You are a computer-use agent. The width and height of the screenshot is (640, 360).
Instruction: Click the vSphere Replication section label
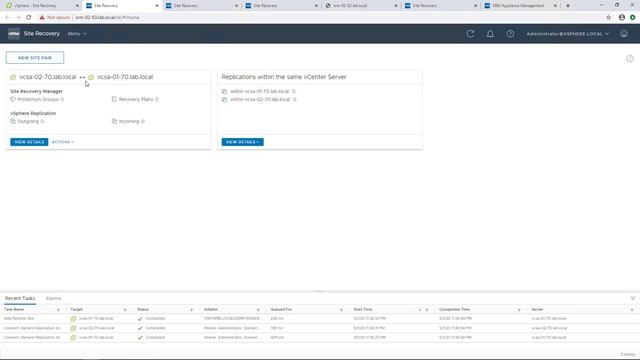click(33, 113)
